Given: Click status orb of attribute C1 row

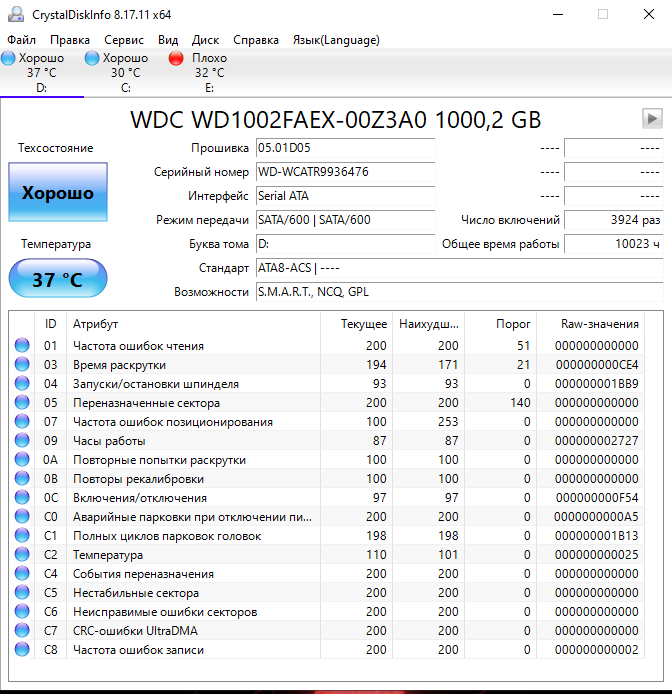Looking at the screenshot, I should point(22,536).
